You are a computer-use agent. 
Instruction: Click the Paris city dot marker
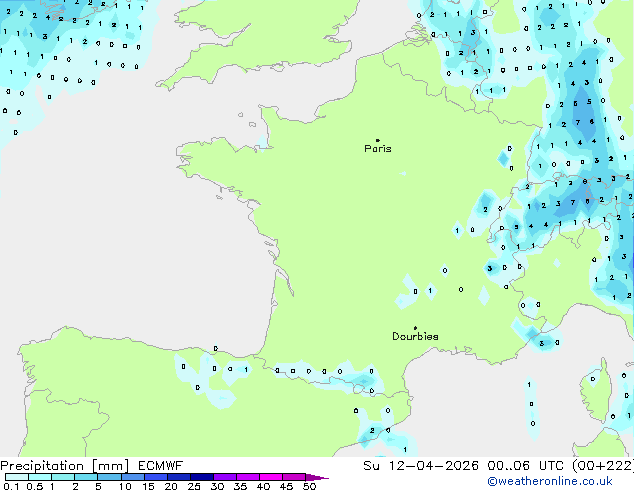pyautogui.click(x=378, y=140)
